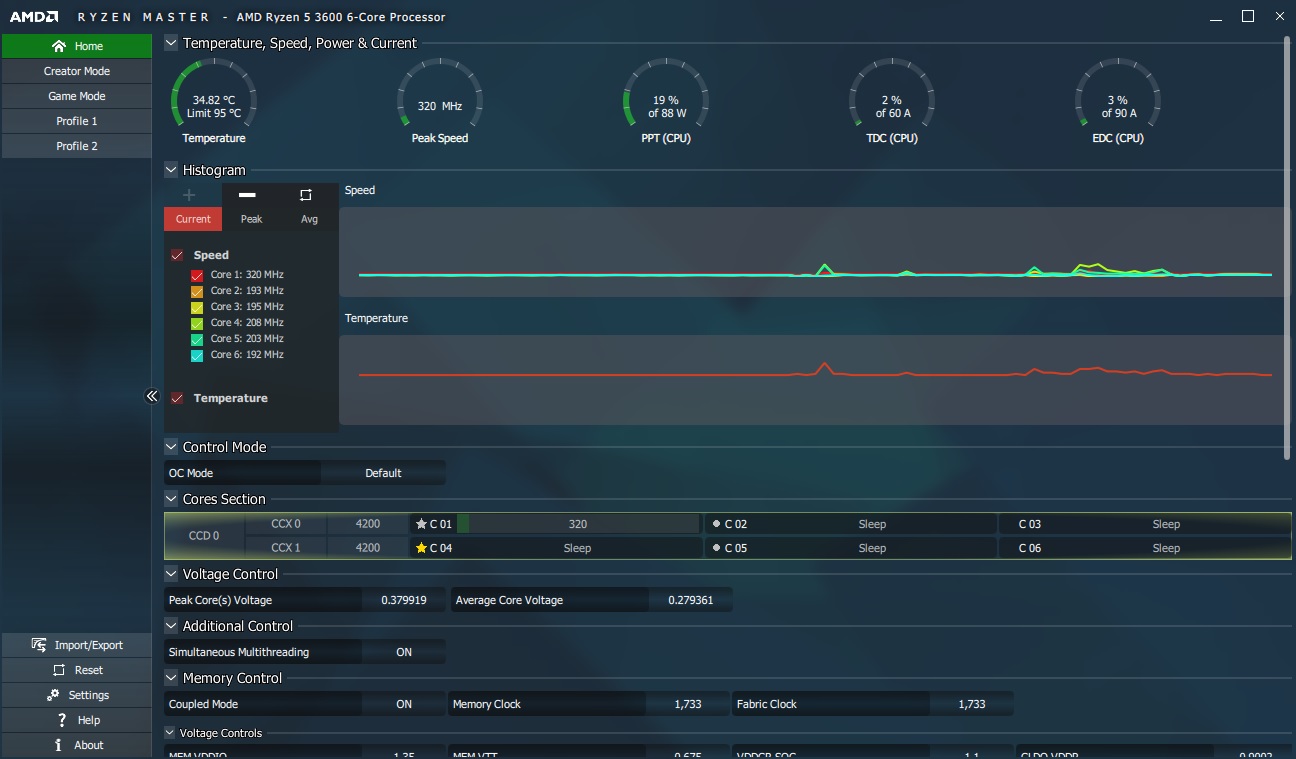Click the Avg square icon

[x=306, y=195]
